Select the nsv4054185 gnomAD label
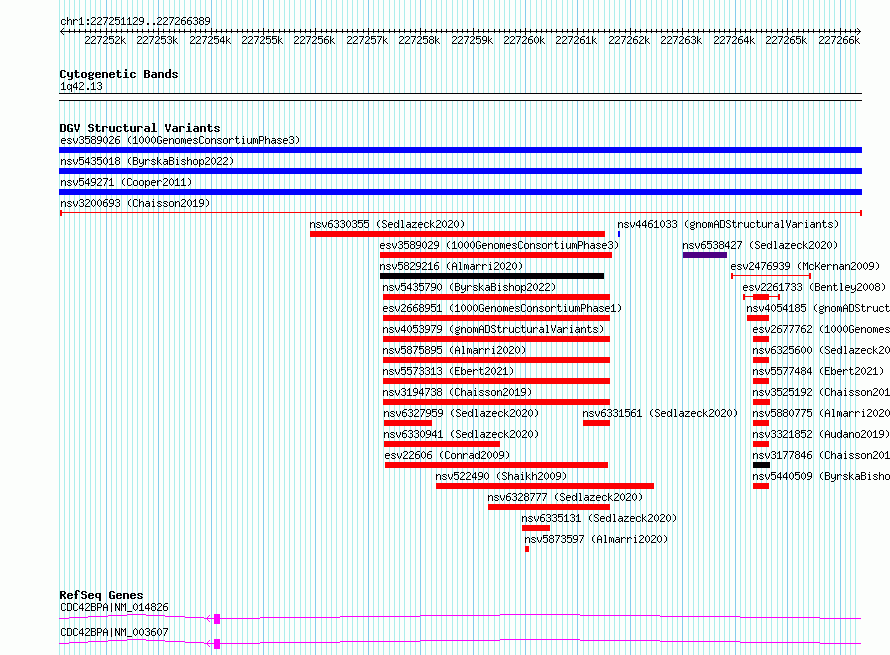The image size is (890, 655). [818, 308]
